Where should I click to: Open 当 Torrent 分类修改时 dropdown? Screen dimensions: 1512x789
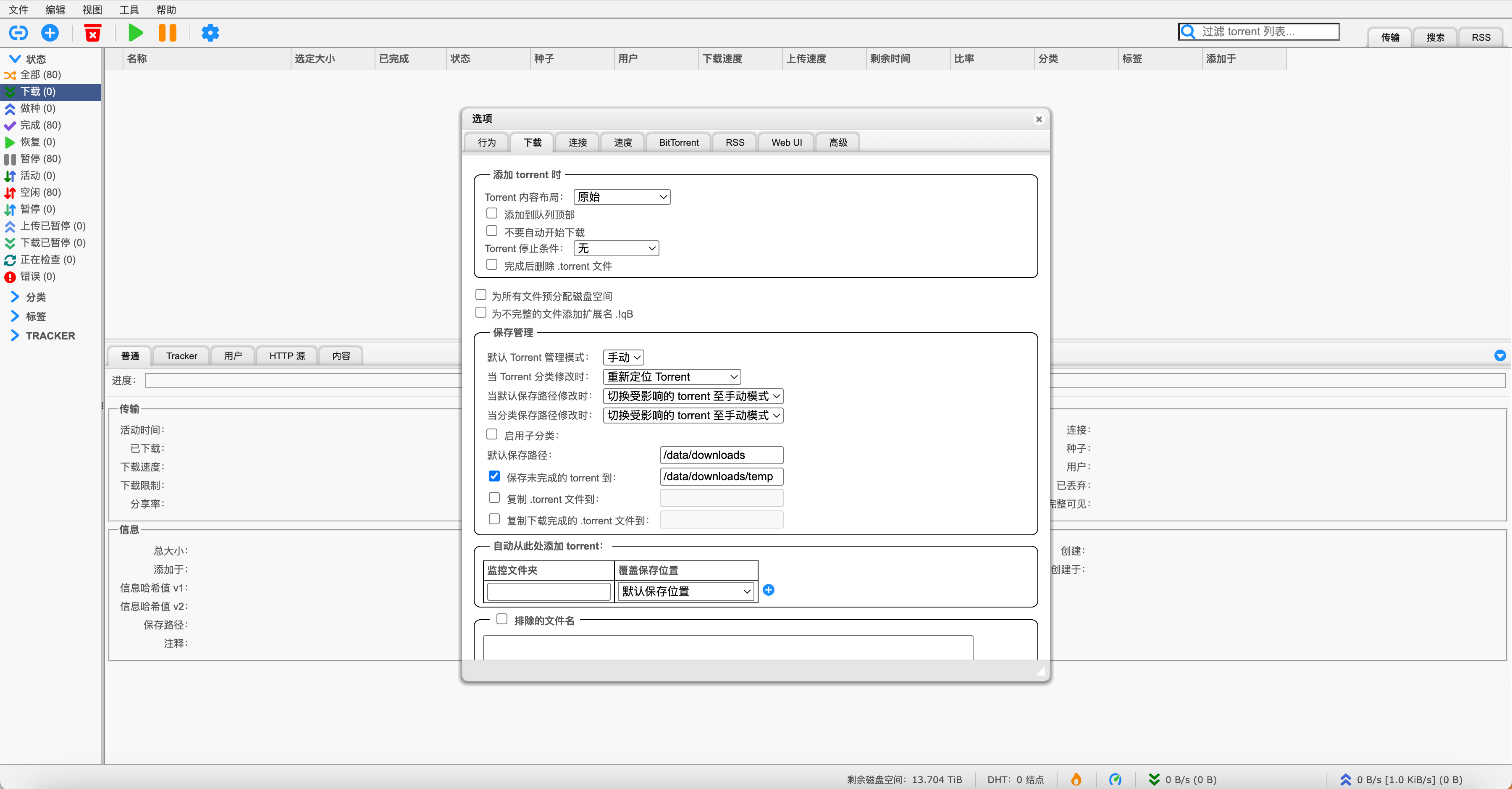[x=672, y=377]
